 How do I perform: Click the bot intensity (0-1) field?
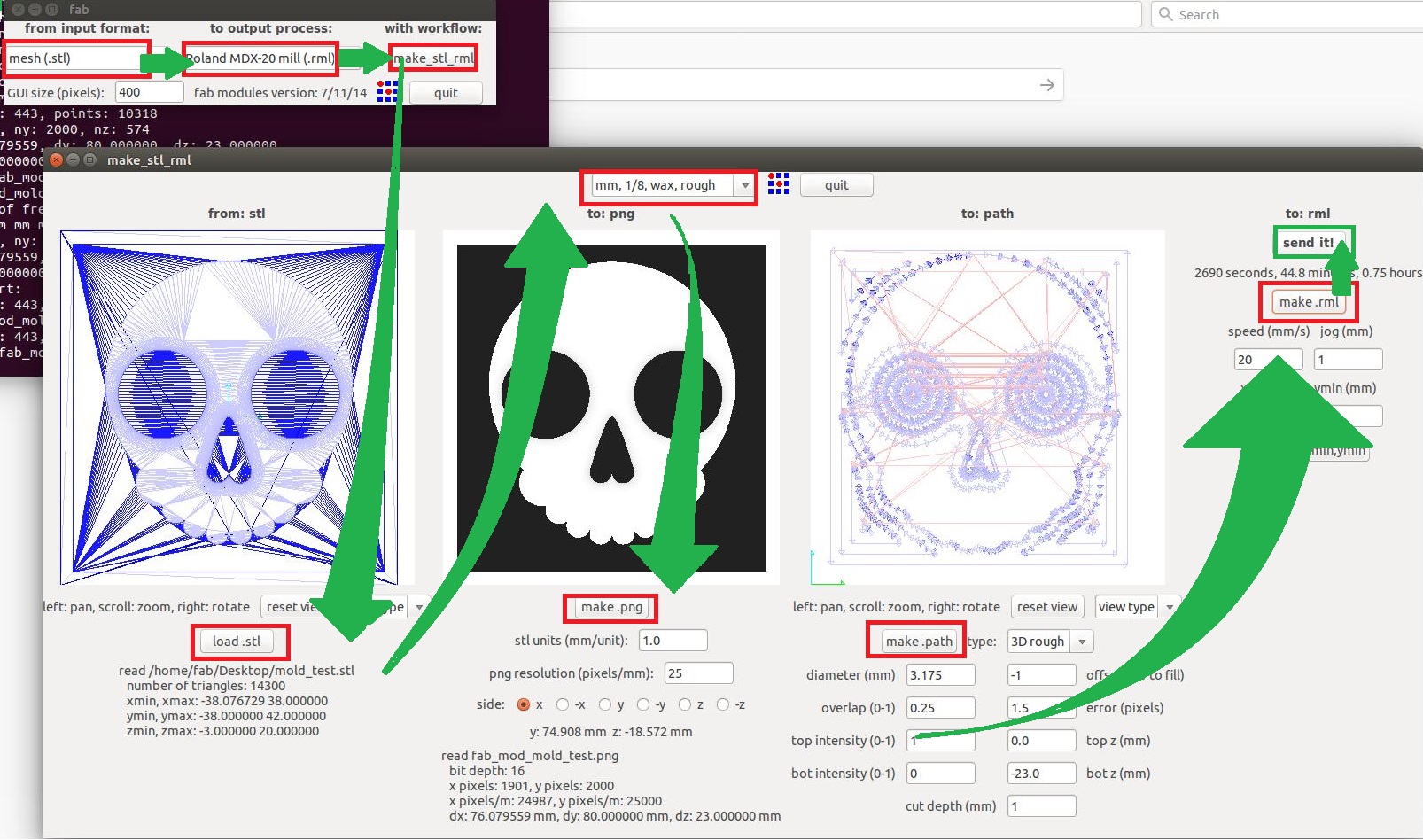(x=941, y=774)
